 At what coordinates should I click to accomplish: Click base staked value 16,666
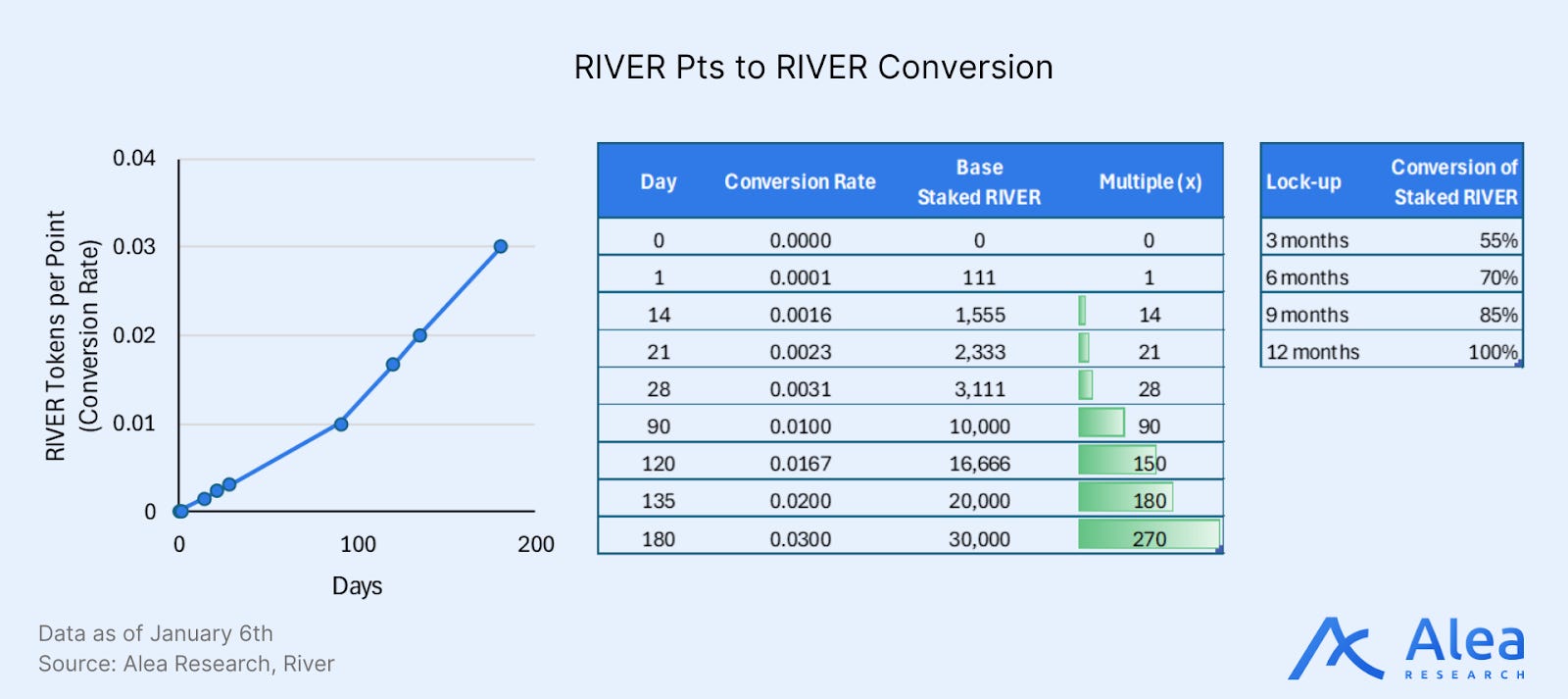979,464
